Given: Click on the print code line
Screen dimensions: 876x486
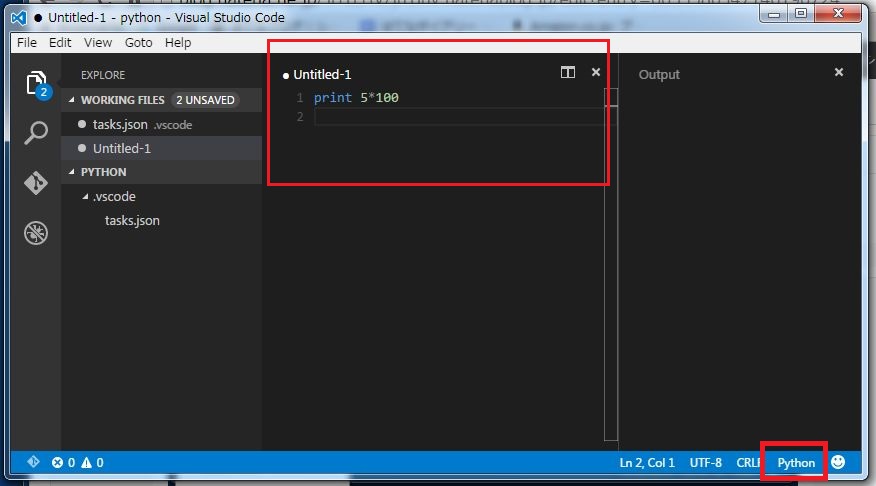Looking at the screenshot, I should click(356, 98).
